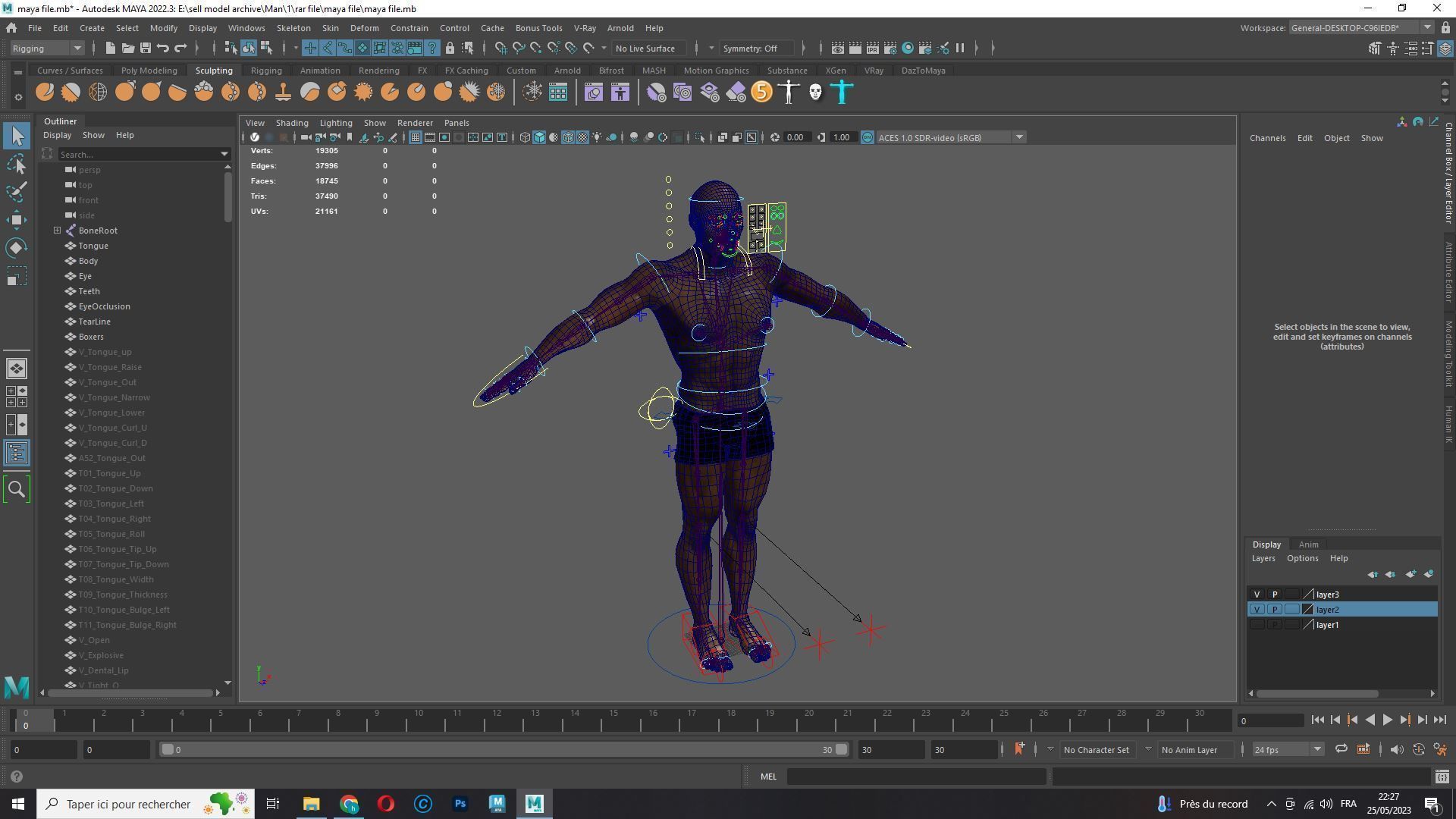The height and width of the screenshot is (819, 1456).
Task: Toggle the loop playback icon
Action: pos(1341,749)
